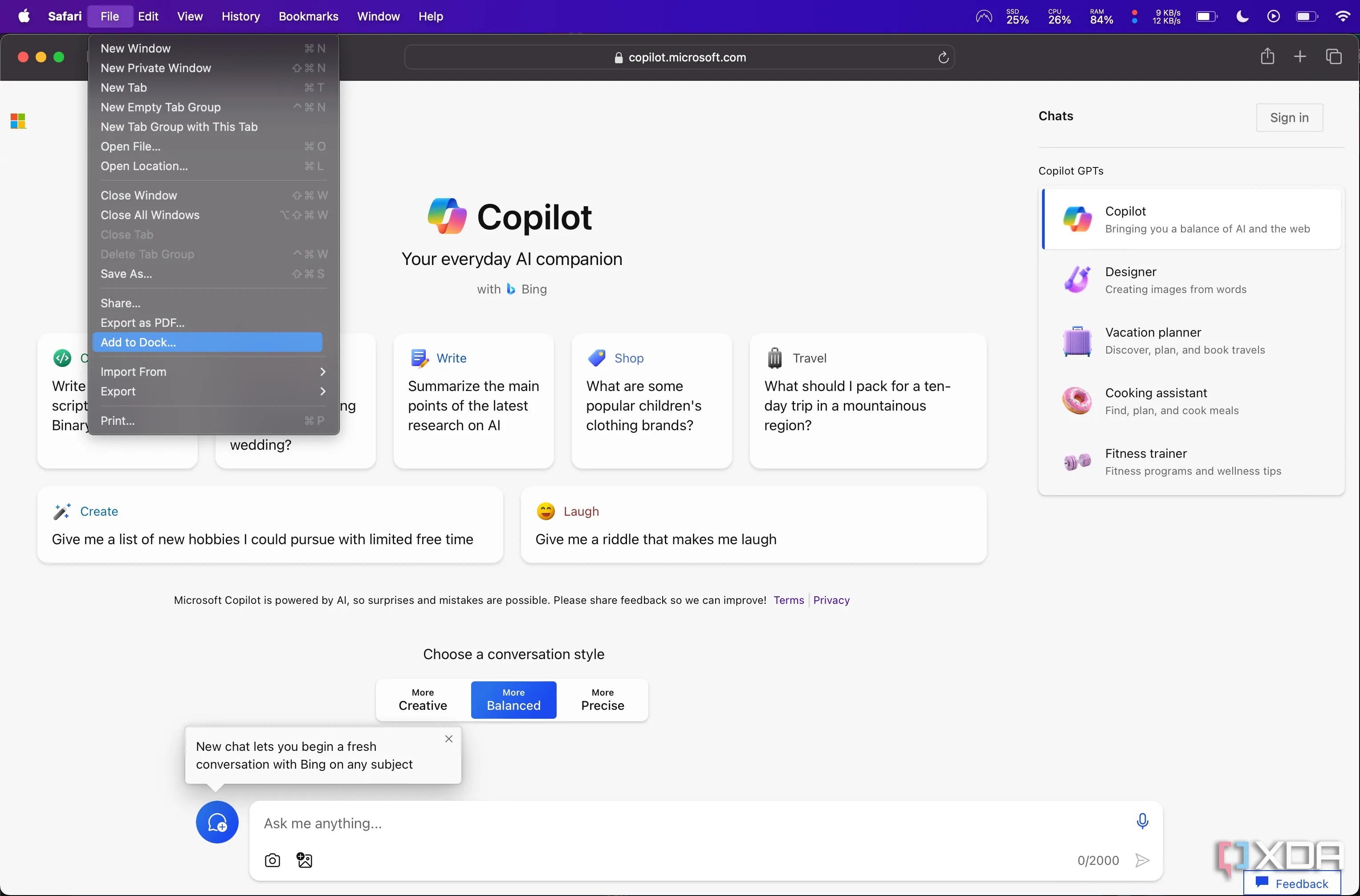
Task: Click the Feedback button
Action: click(1292, 883)
